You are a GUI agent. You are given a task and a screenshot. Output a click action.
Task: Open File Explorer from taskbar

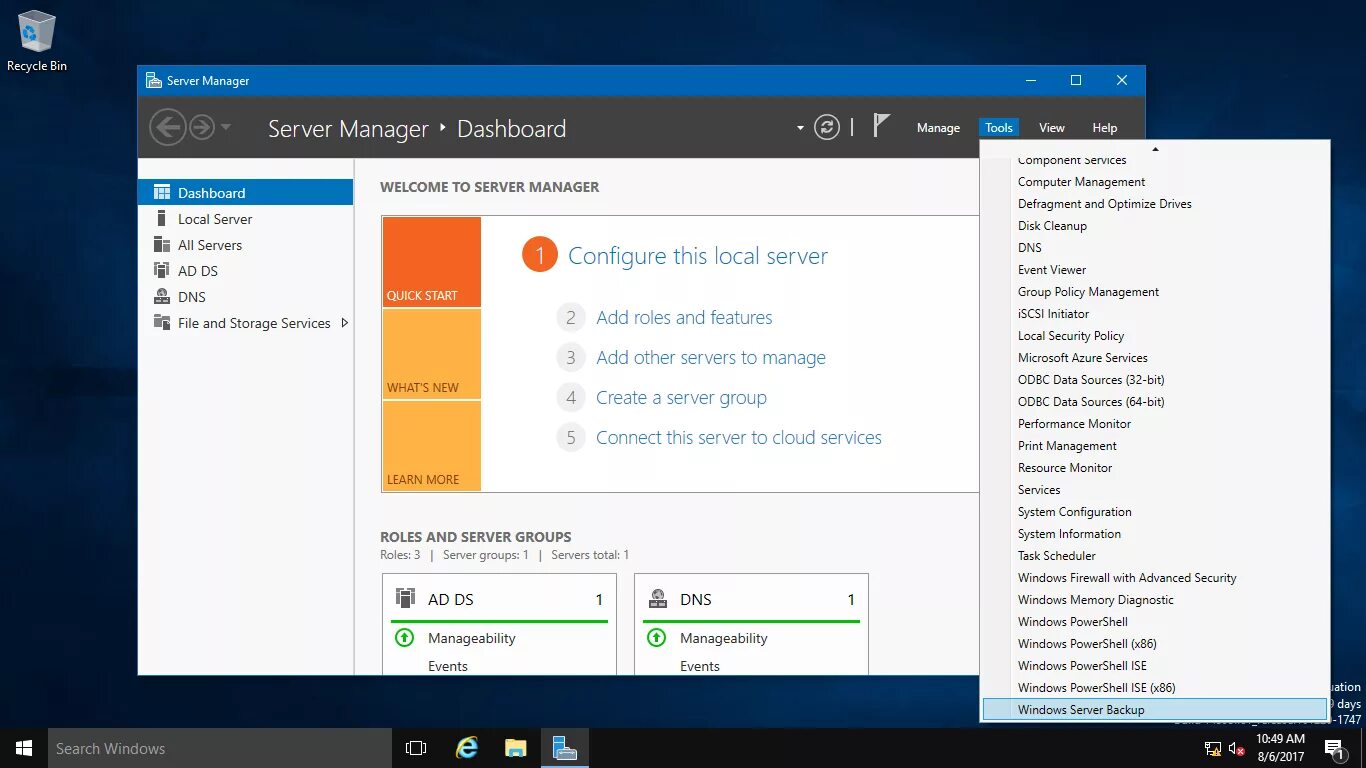pos(515,748)
